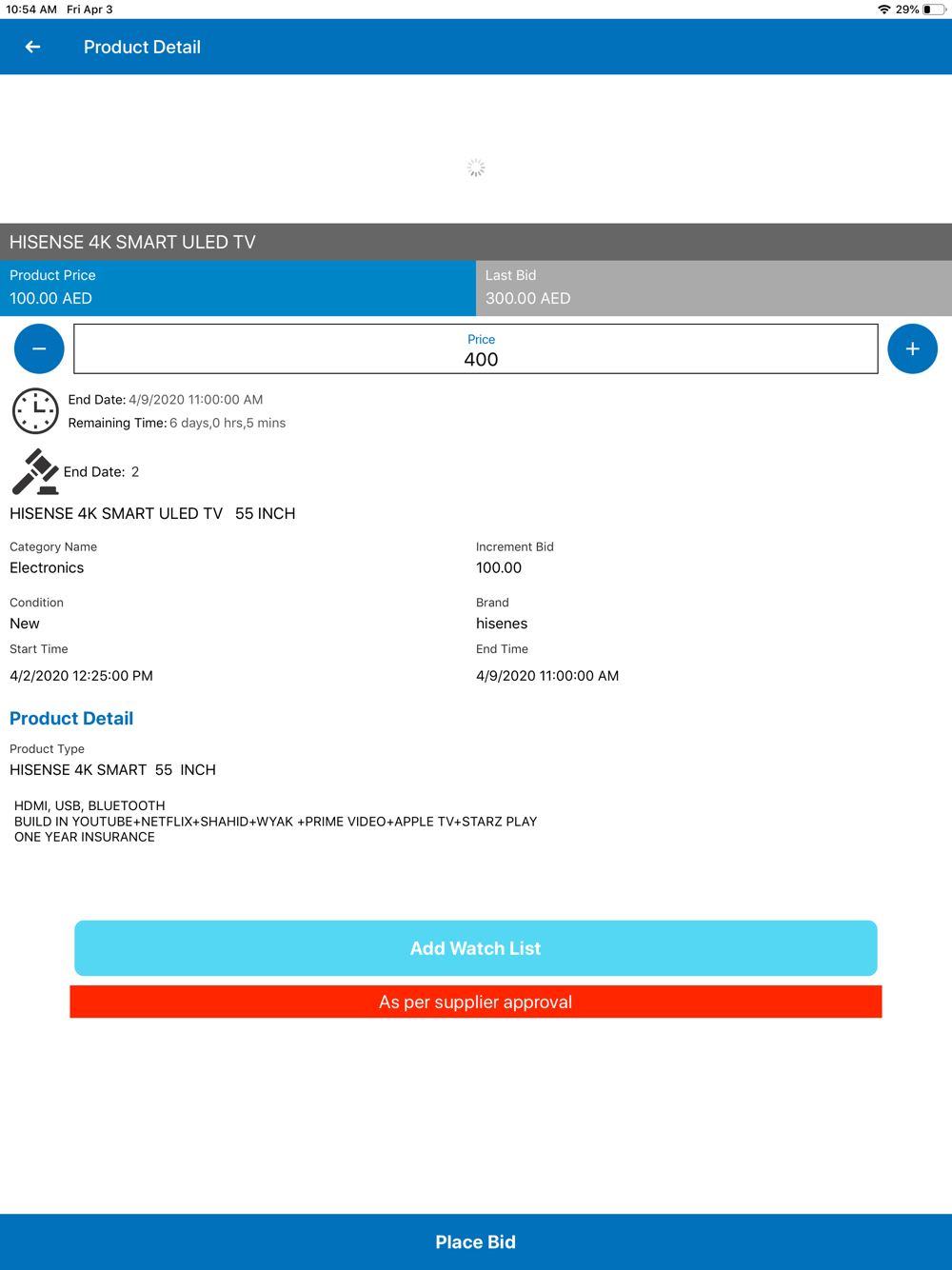Tap the Remaining Time text
Image resolution: width=952 pixels, height=1270 pixels.
[x=177, y=423]
